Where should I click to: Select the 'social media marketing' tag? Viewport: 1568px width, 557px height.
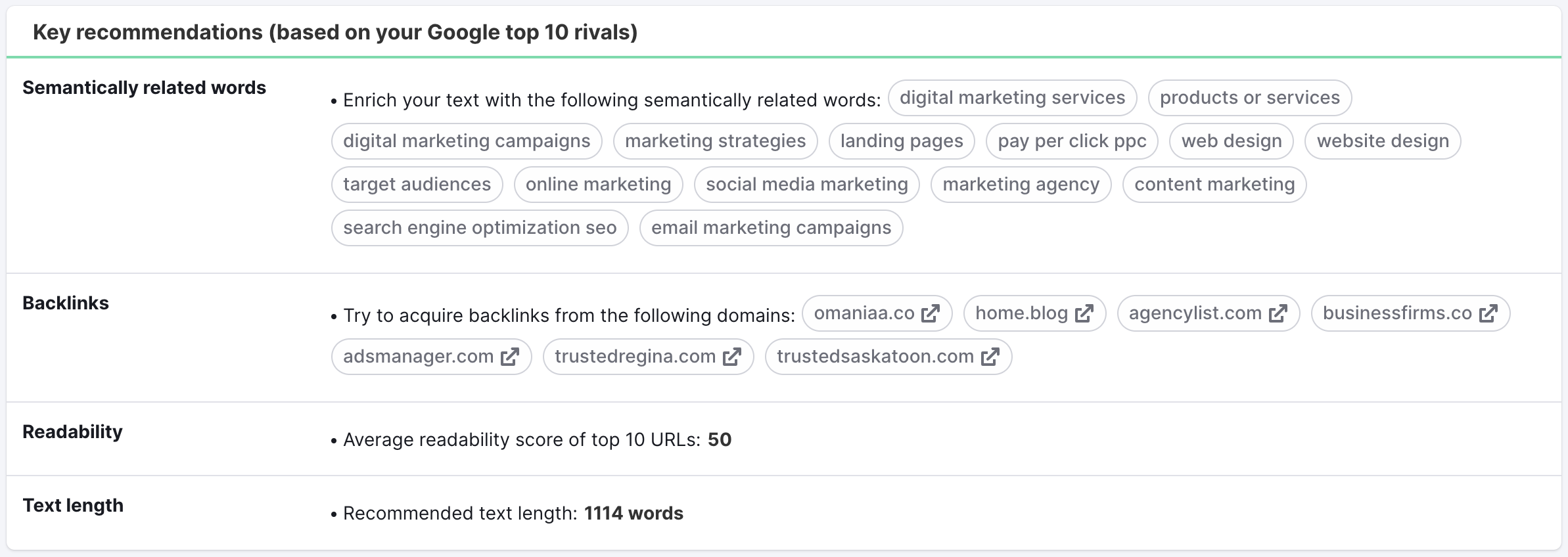point(807,185)
